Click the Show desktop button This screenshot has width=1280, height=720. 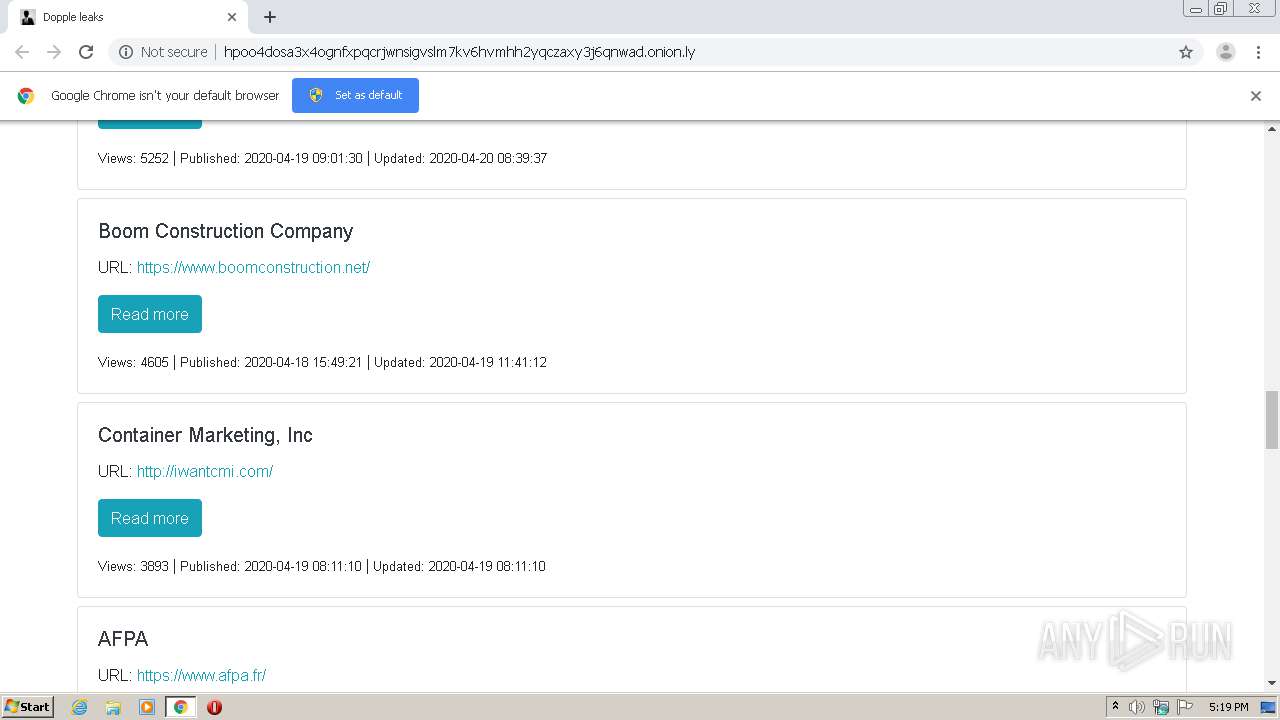[1269, 707]
